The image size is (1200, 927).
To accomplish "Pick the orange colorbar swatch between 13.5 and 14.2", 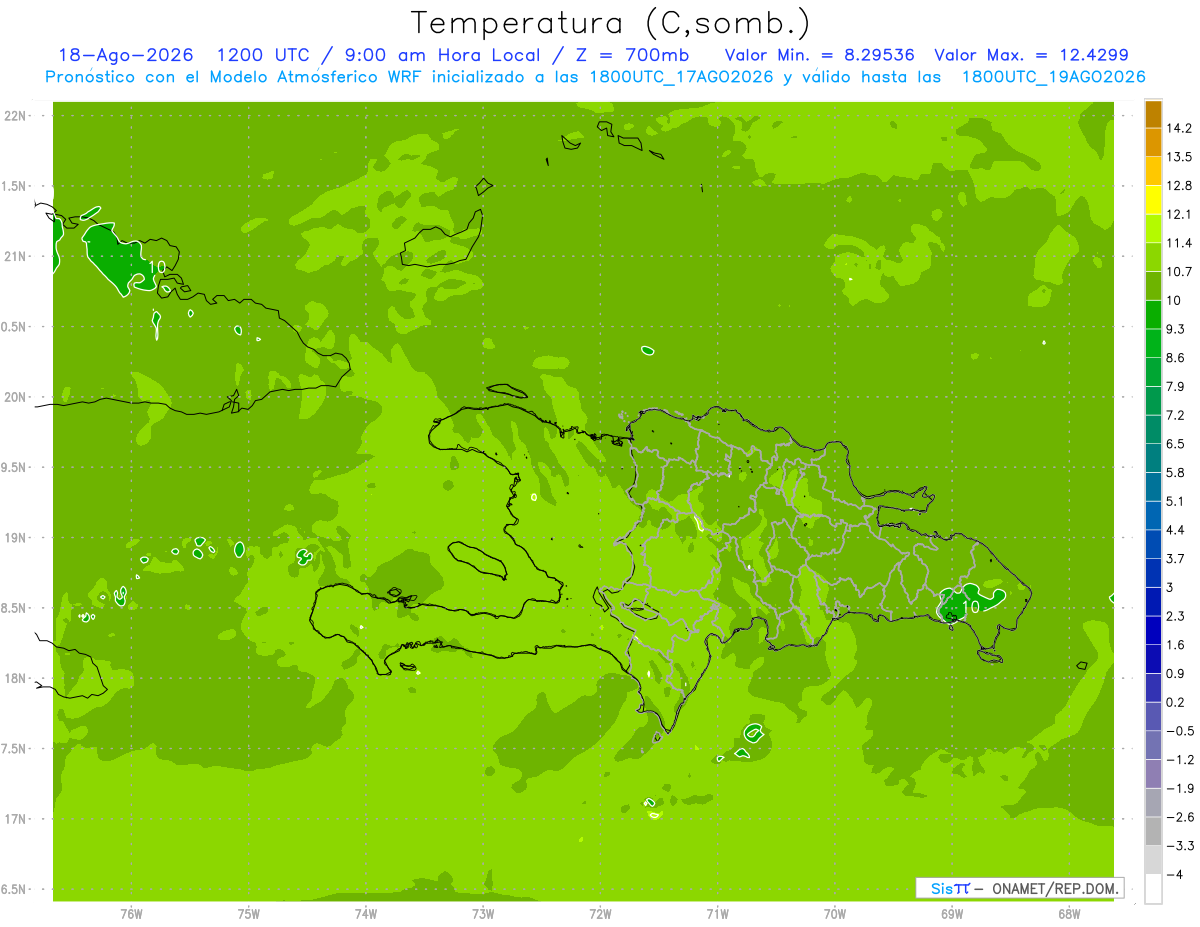I will coord(1153,143).
